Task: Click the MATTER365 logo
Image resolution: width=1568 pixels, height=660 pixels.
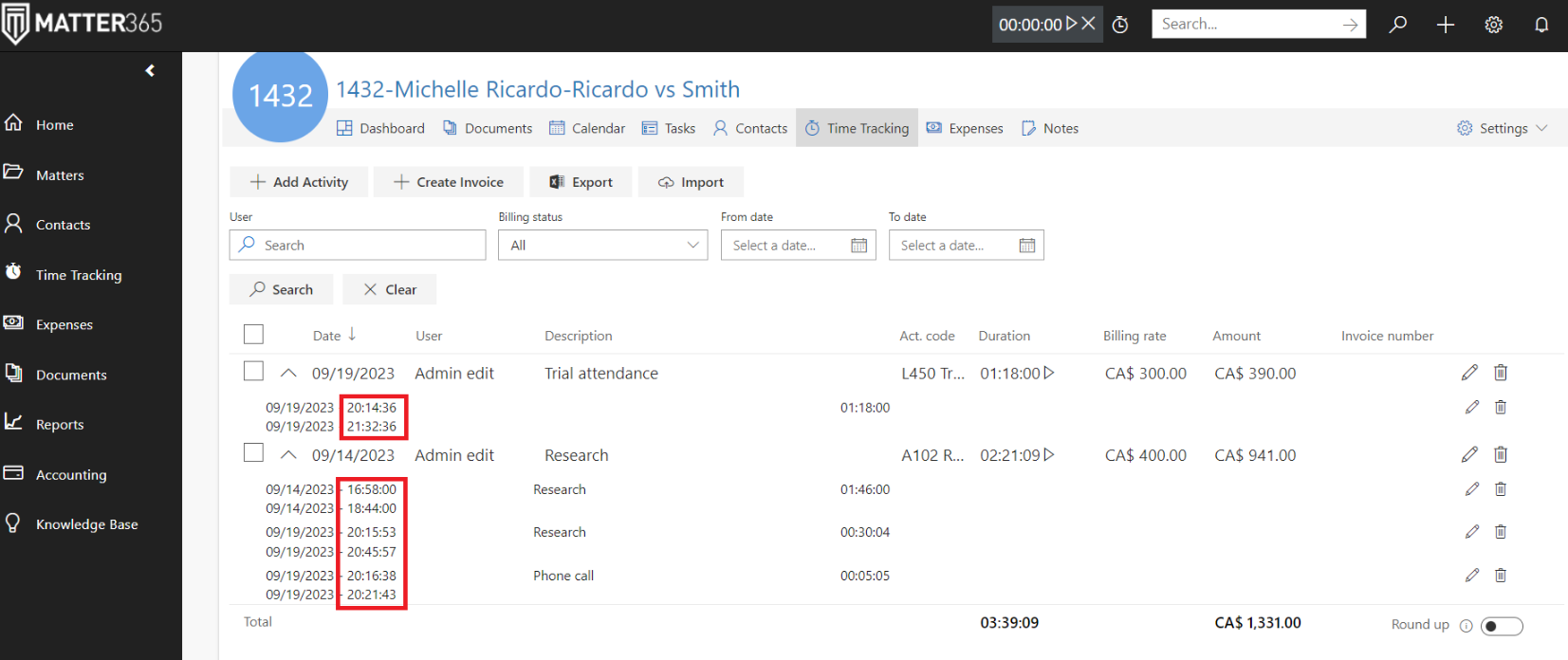Action: click(82, 23)
